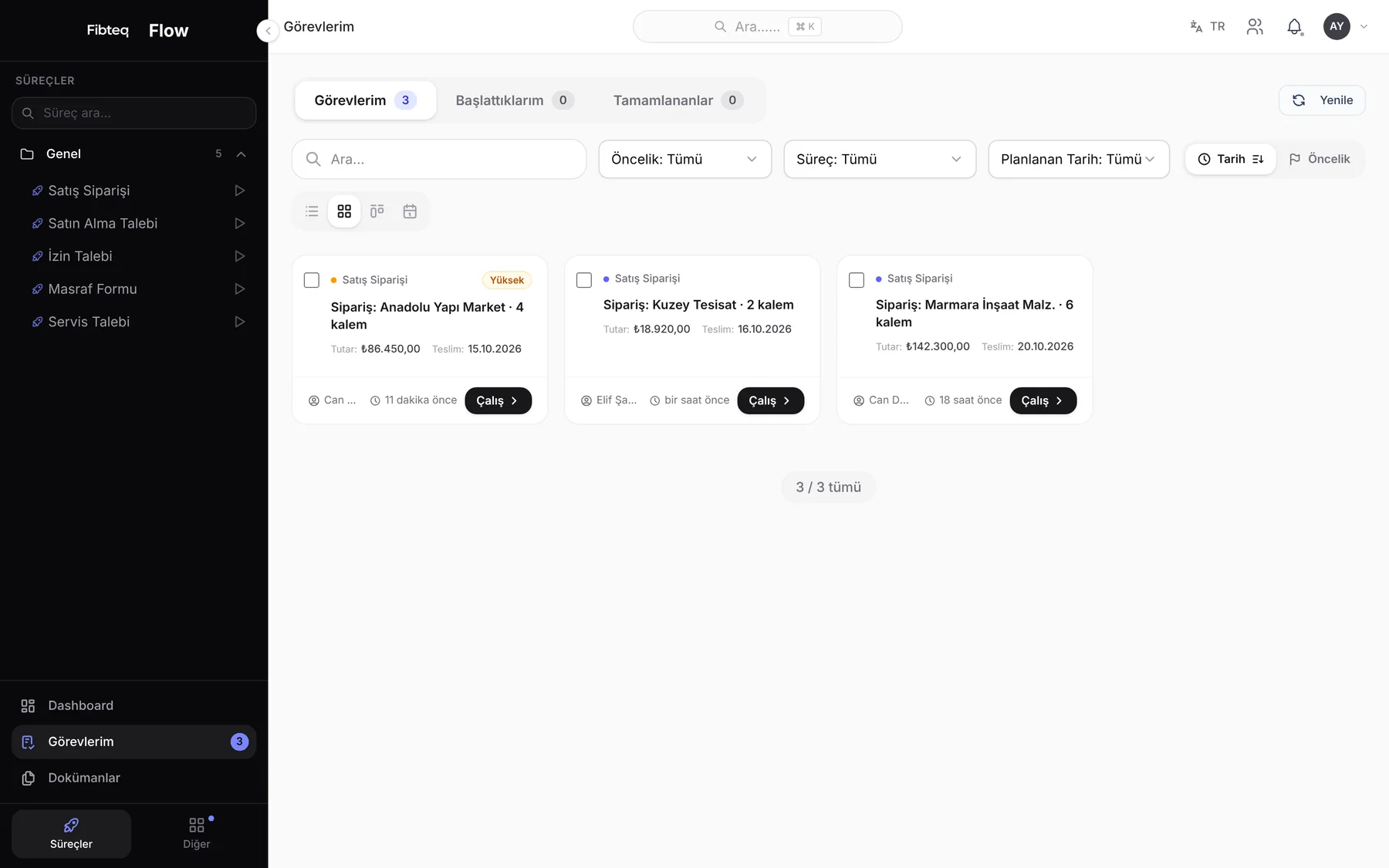Select the Anadolu Yapı Market order checkbox

312,280
